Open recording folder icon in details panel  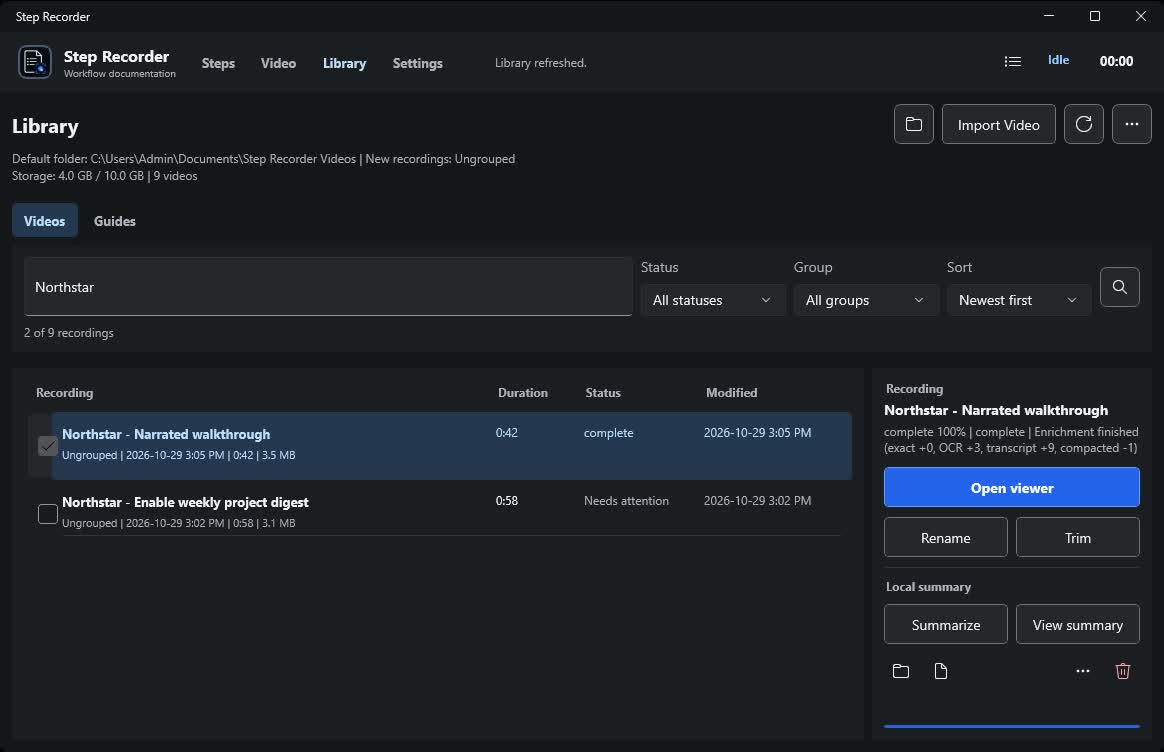click(900, 671)
